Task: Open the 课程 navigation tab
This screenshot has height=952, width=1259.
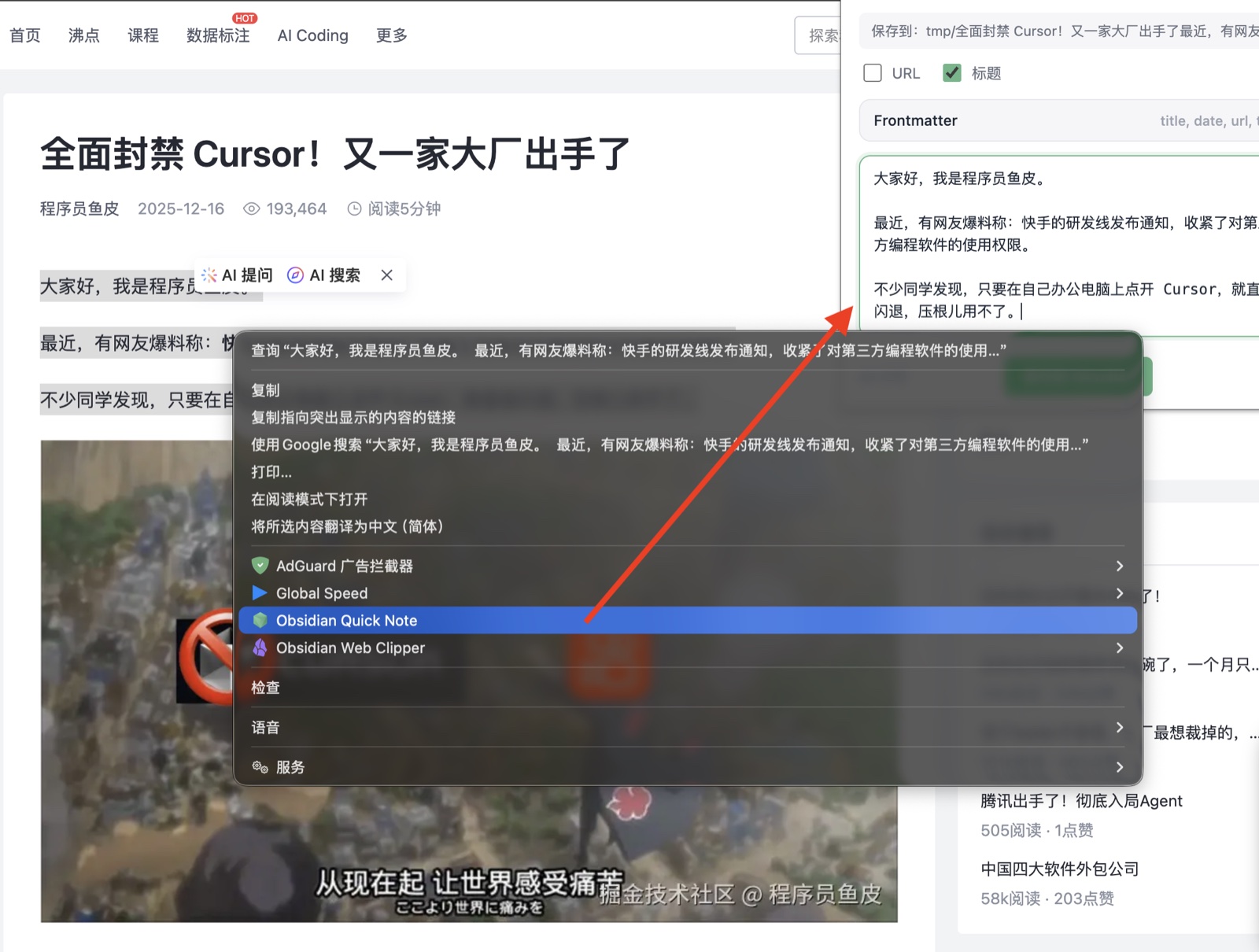Action: coord(143,35)
